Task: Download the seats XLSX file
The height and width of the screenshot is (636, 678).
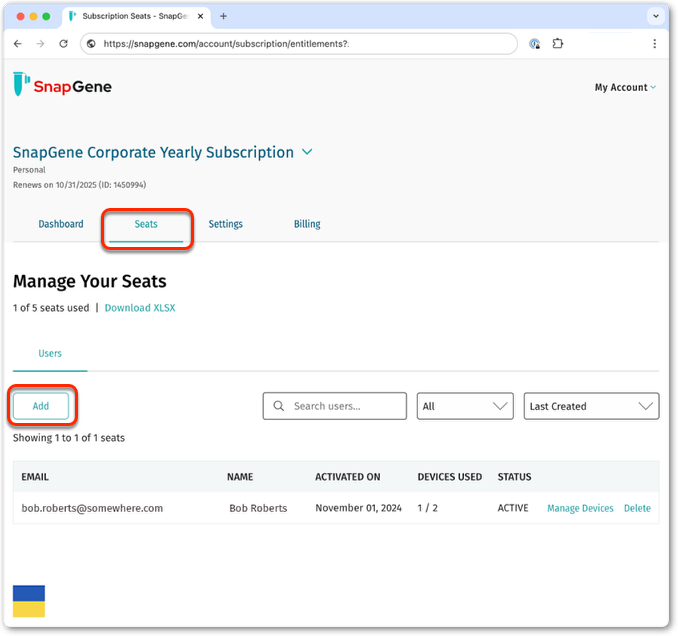Action: (140, 308)
